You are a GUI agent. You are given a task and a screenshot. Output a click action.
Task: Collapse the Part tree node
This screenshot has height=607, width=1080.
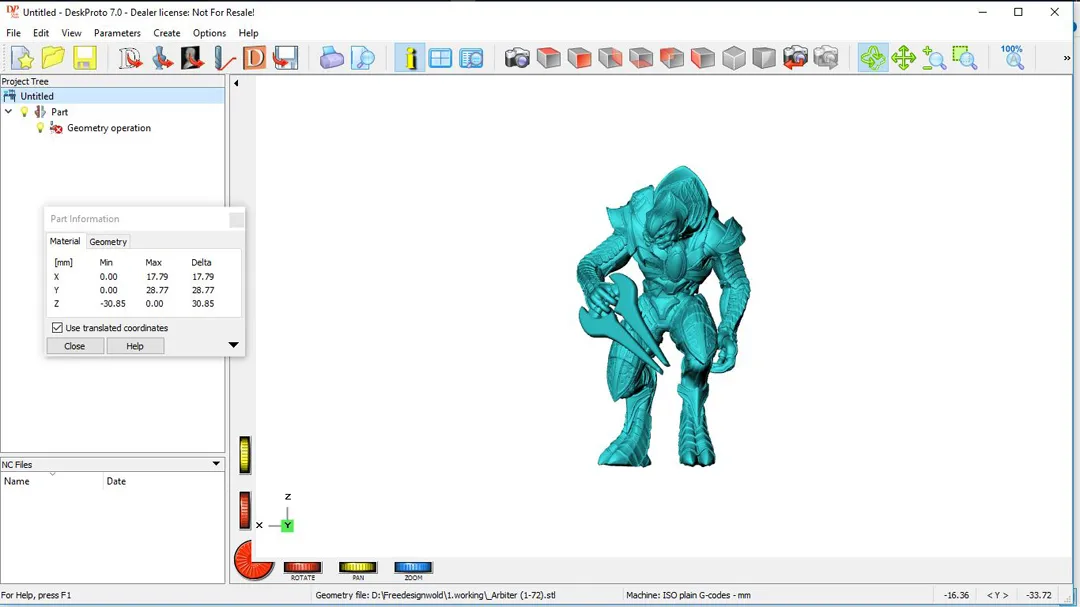point(8,112)
